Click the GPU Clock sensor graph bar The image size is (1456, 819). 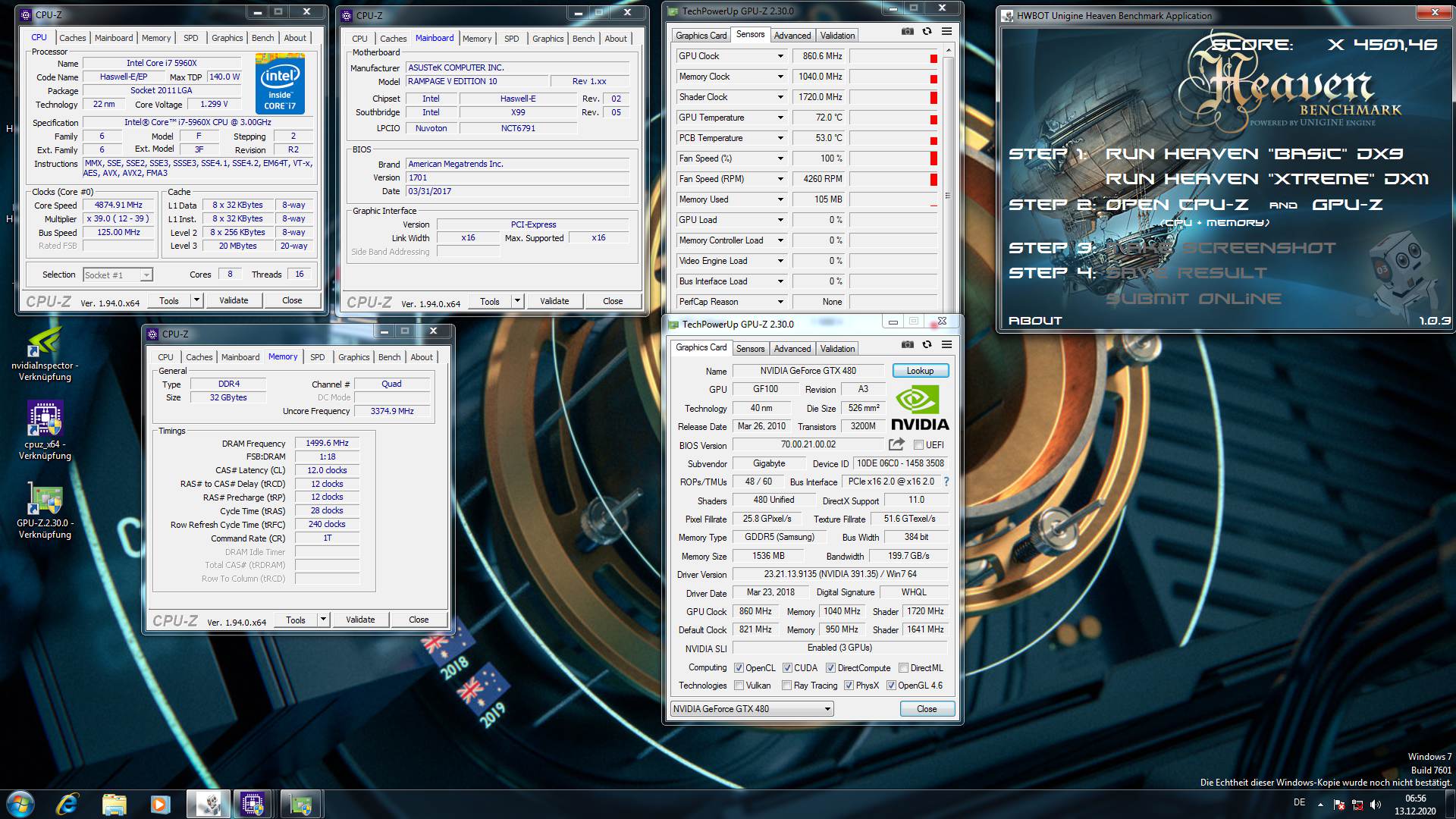coord(894,56)
